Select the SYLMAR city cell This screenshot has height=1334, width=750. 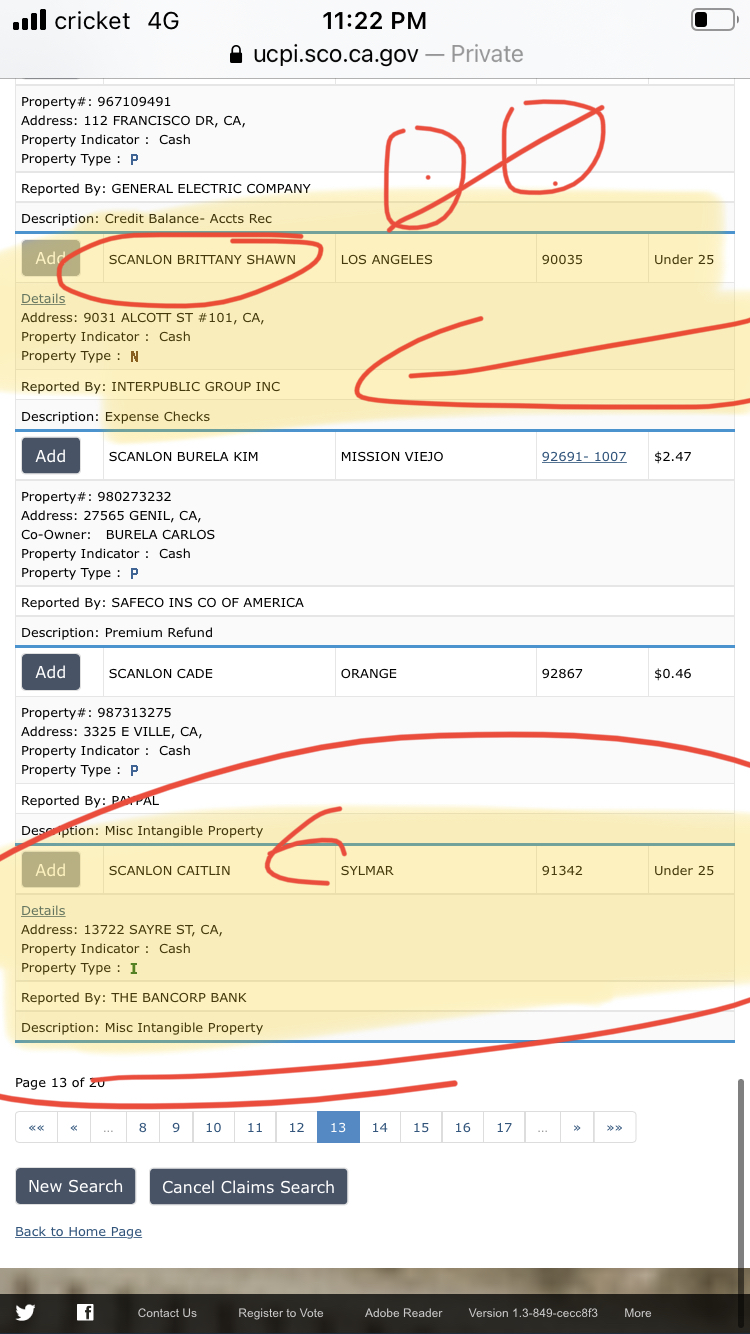435,870
